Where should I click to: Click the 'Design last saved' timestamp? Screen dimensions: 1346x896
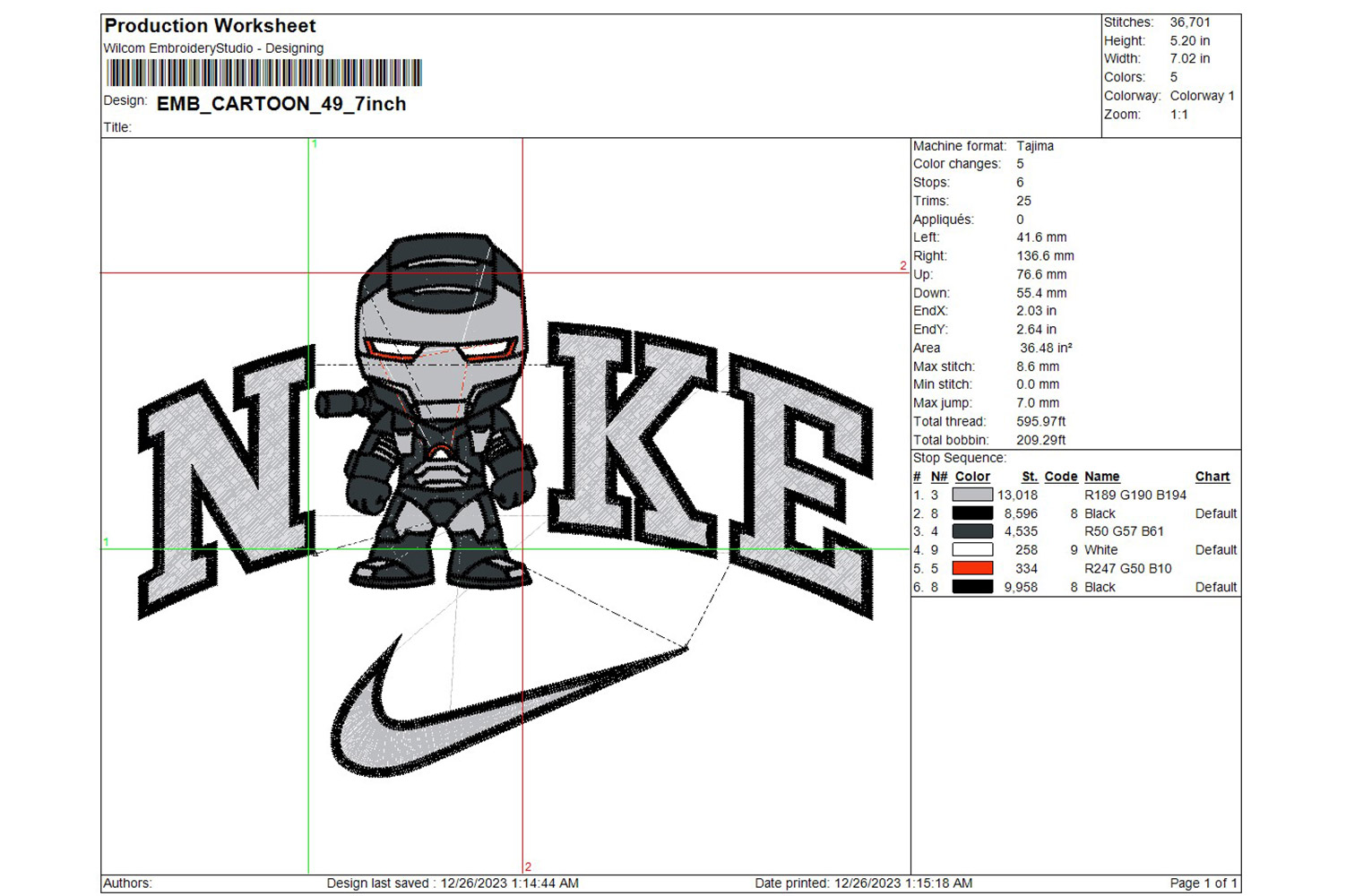click(x=453, y=883)
